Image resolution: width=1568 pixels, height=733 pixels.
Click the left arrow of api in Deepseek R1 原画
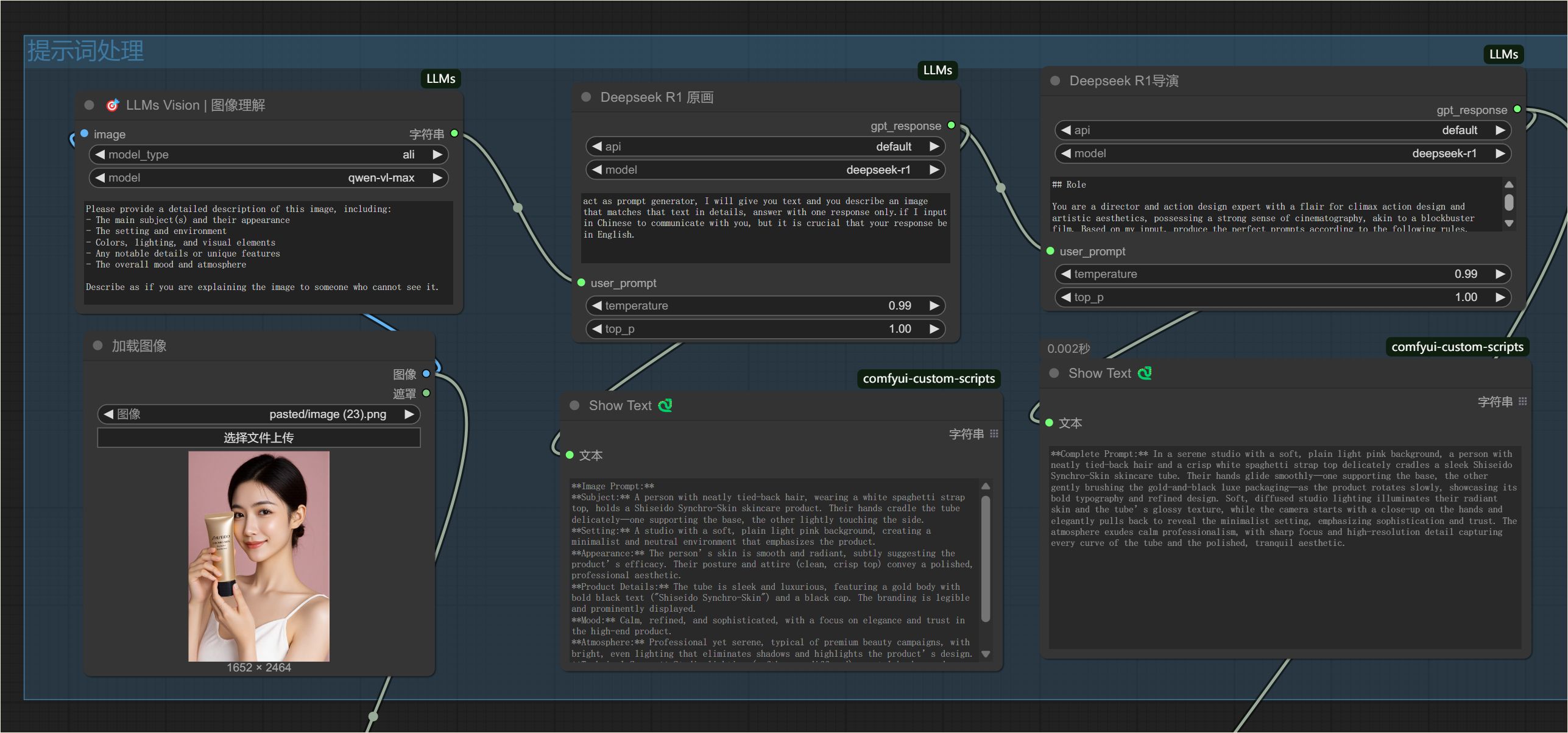click(597, 146)
